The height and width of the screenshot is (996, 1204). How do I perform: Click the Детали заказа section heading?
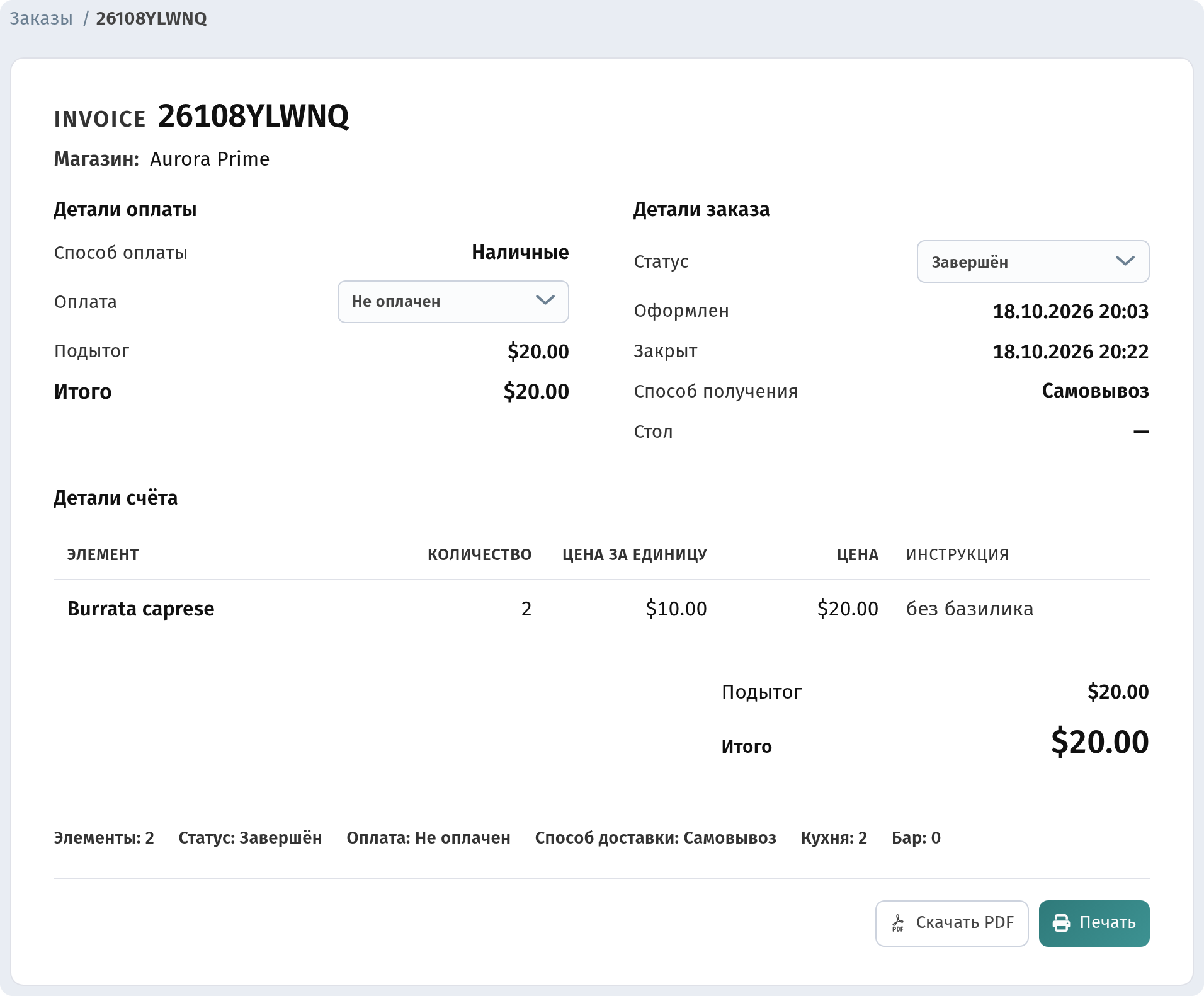click(x=701, y=210)
